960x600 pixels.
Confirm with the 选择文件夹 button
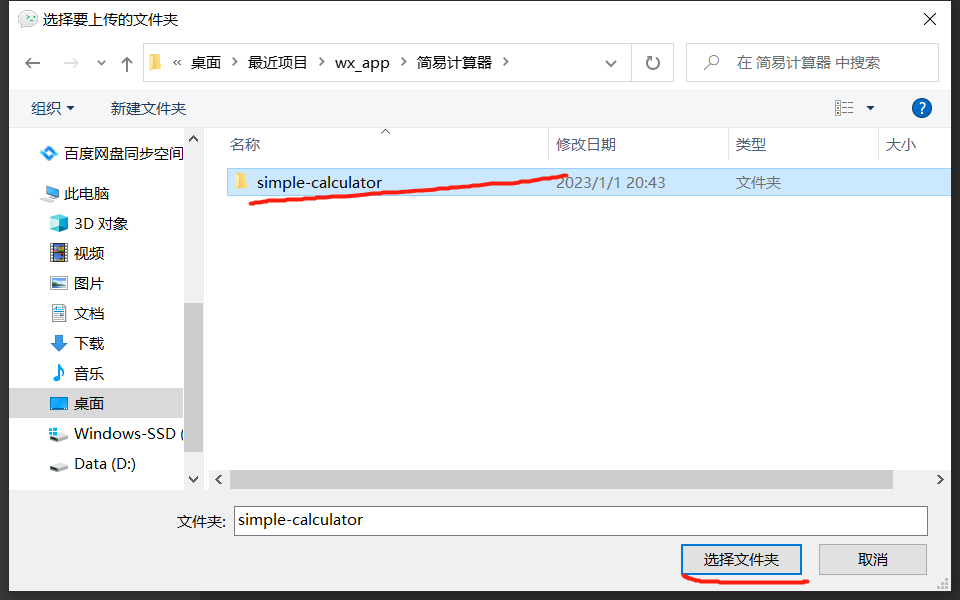[742, 559]
